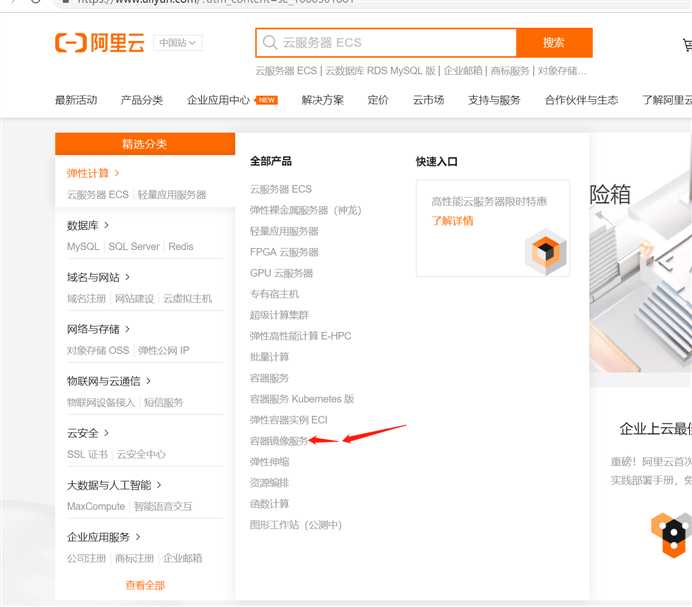Open the 公司注册 link
Image resolution: width=692 pixels, height=607 pixels.
click(86, 558)
